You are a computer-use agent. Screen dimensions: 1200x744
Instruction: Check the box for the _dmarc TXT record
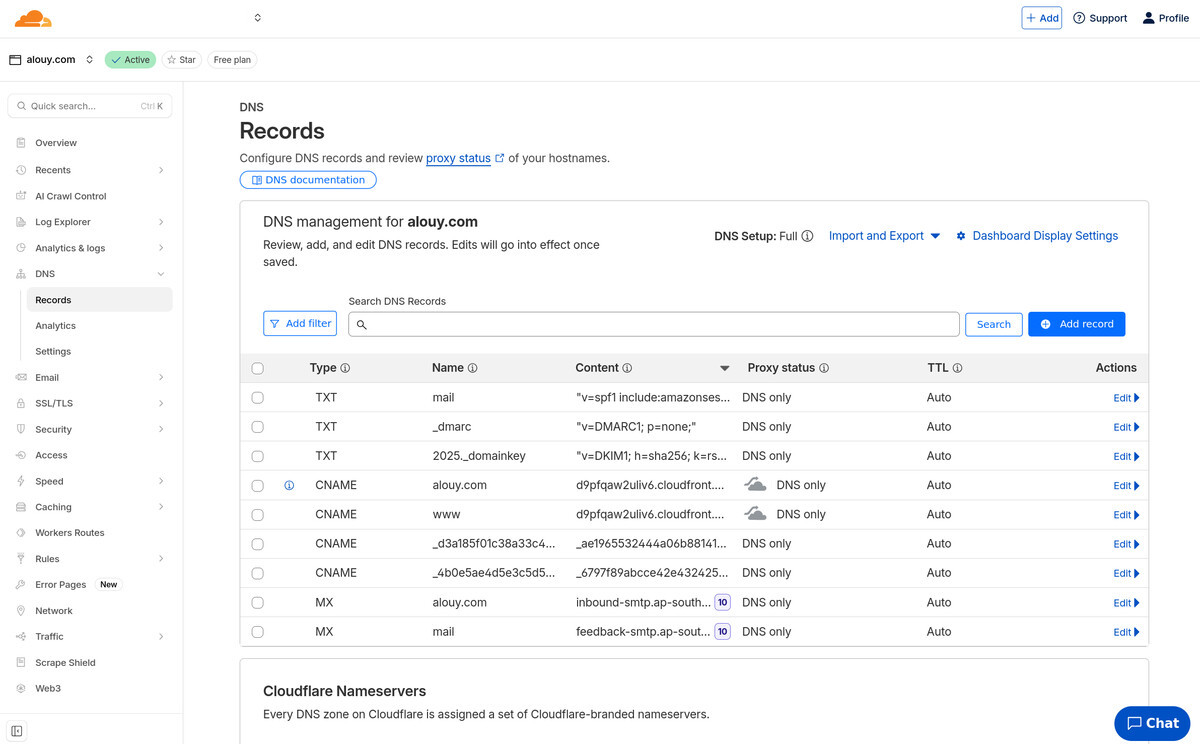point(257,427)
